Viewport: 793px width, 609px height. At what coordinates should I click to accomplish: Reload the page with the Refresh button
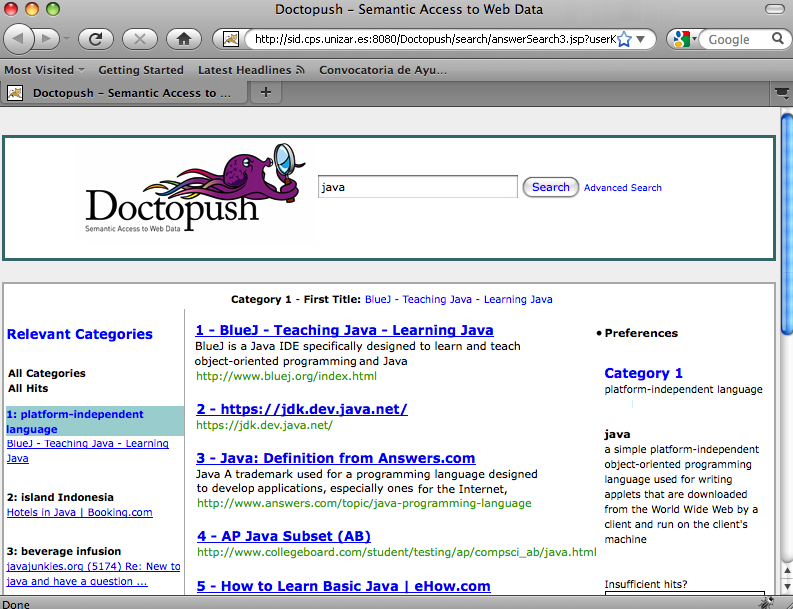(95, 39)
